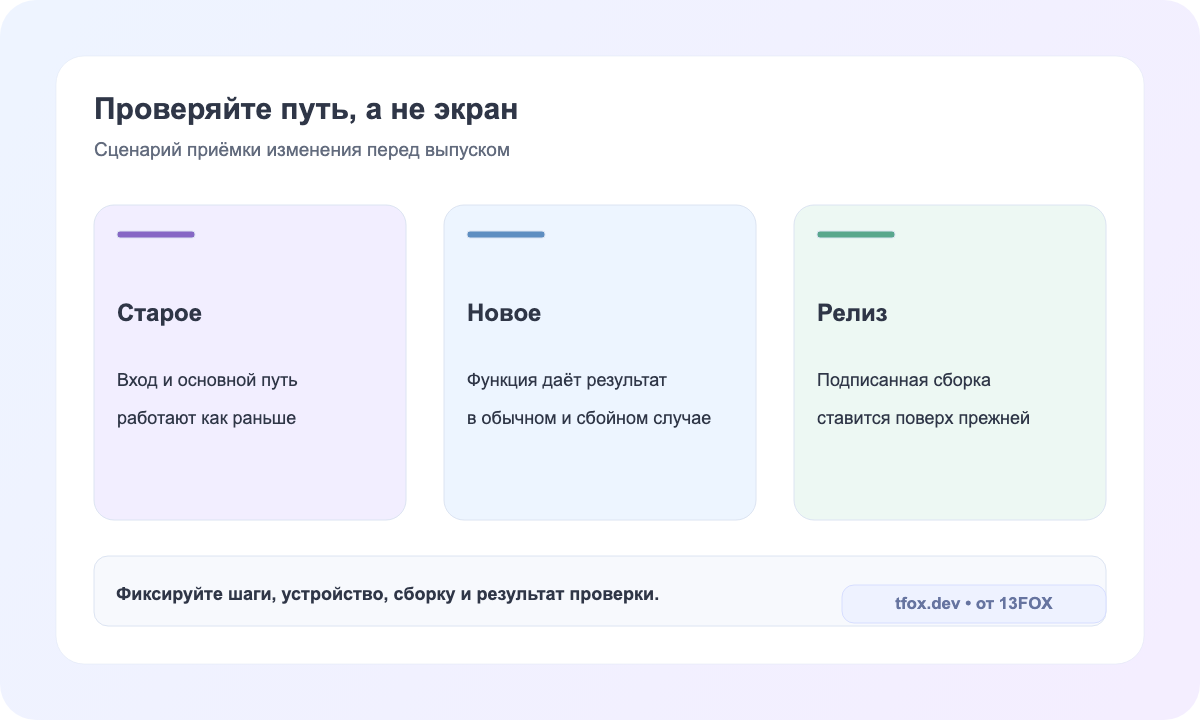
Task: Select the "Старое" card title
Action: pyautogui.click(x=160, y=313)
